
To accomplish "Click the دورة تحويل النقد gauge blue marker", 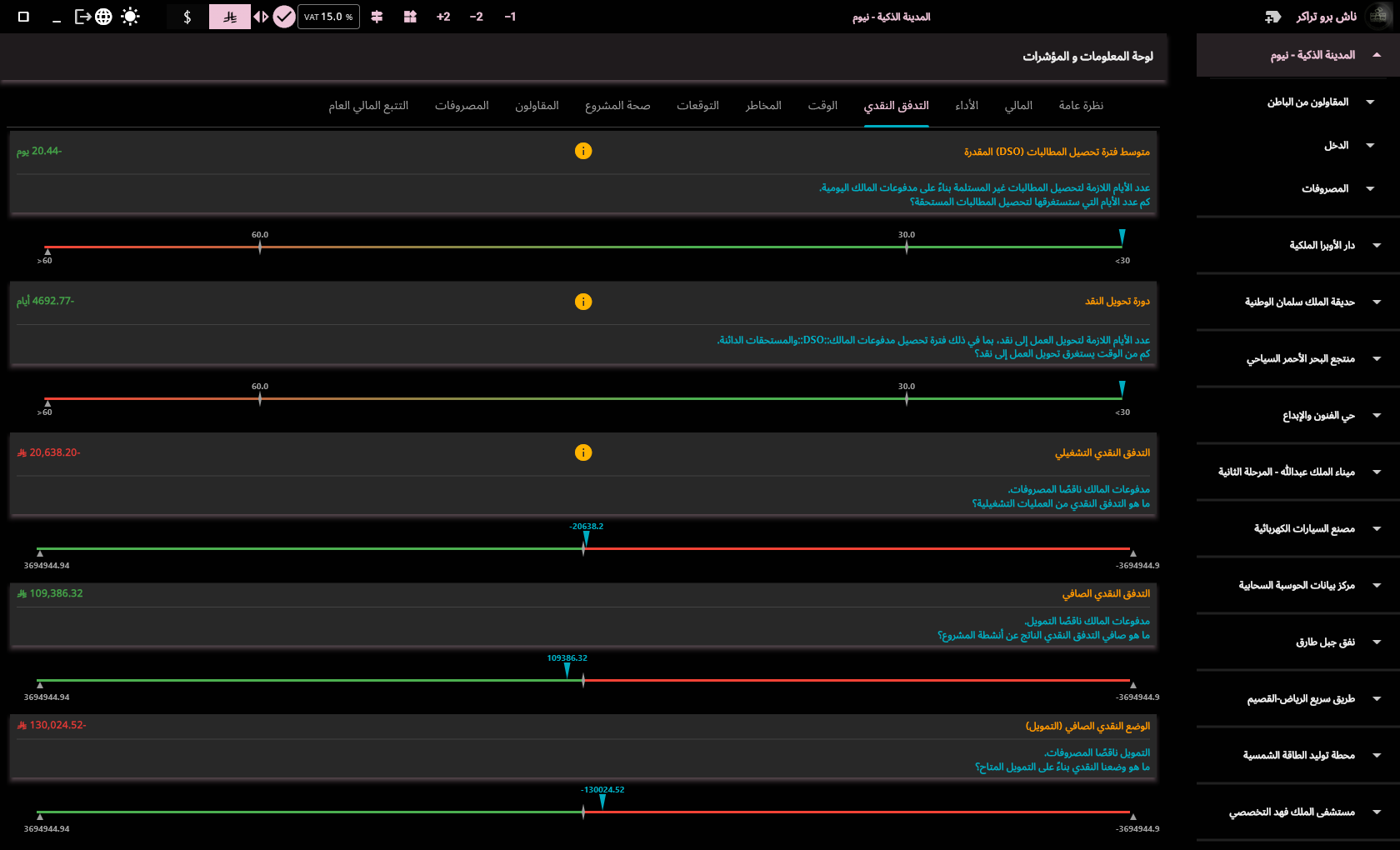I will [x=1122, y=389].
